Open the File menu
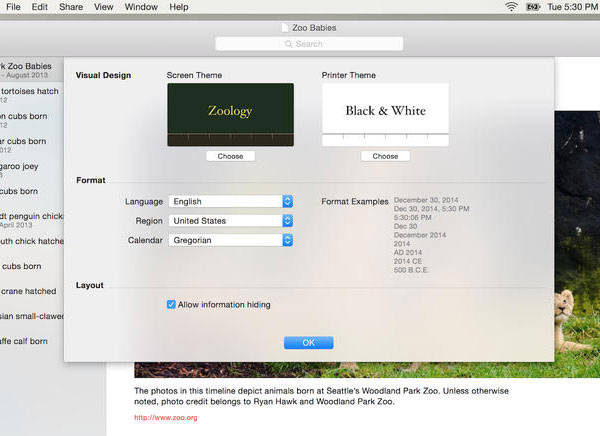600x436 pixels. [13, 7]
